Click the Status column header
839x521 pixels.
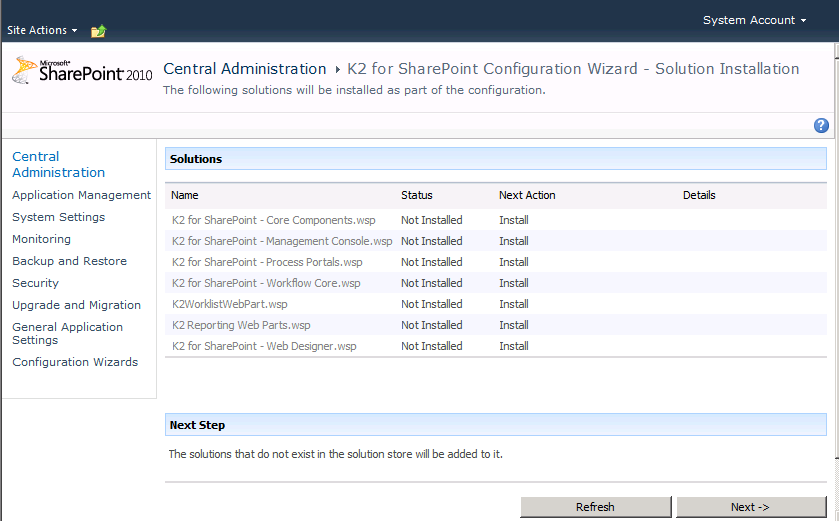click(x=417, y=195)
